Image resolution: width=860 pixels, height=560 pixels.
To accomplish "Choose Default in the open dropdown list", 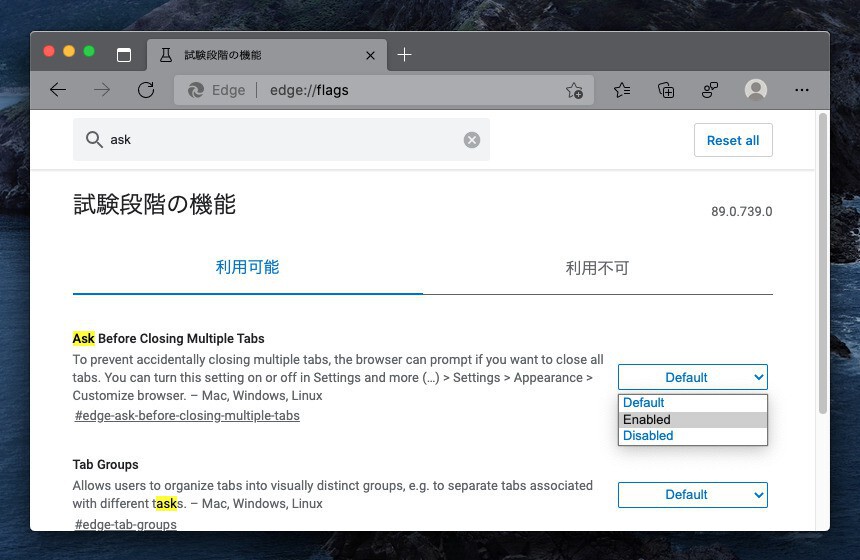I will [693, 403].
